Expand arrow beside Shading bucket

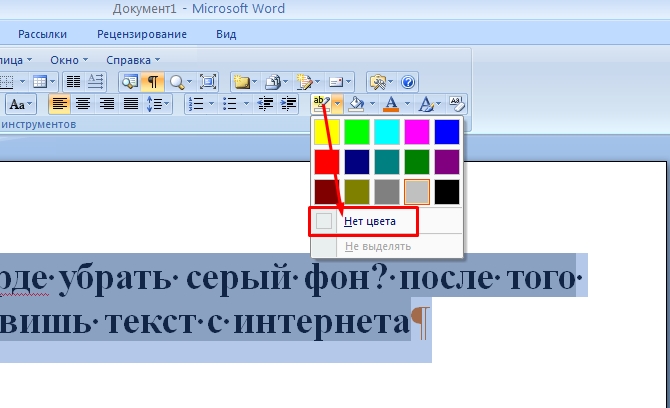(372, 103)
